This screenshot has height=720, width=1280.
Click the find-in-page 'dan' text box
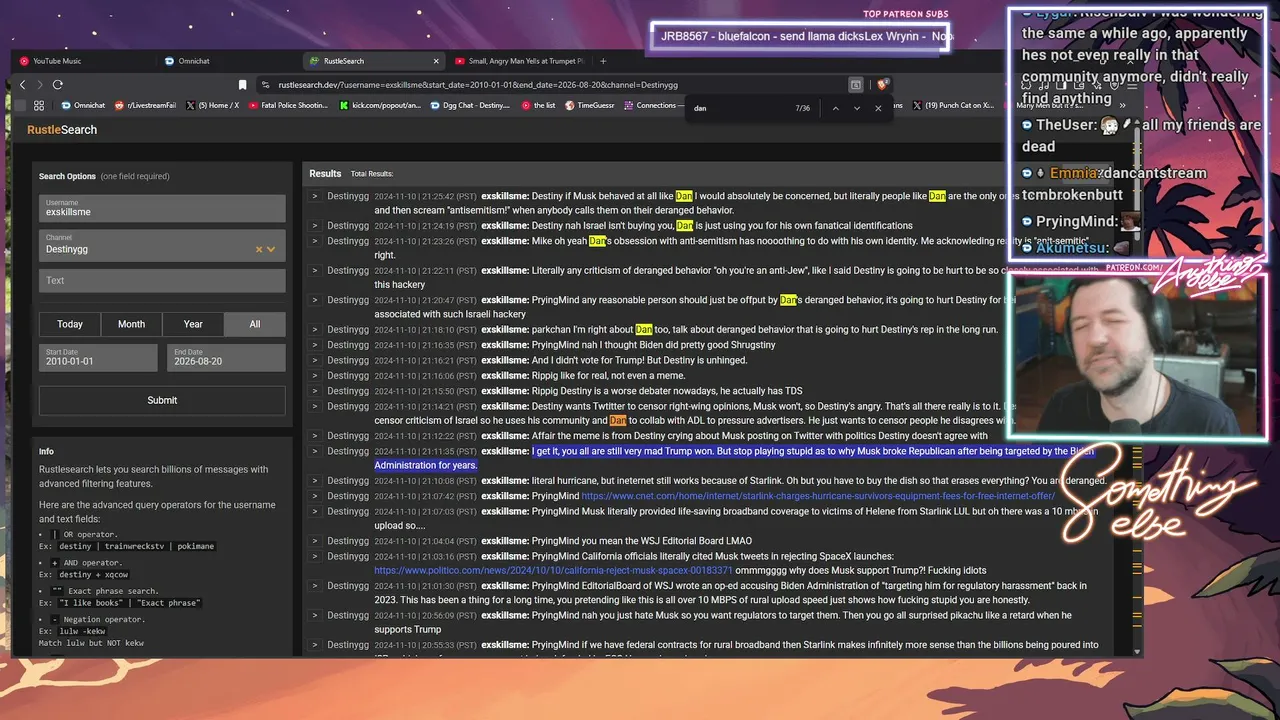[738, 108]
